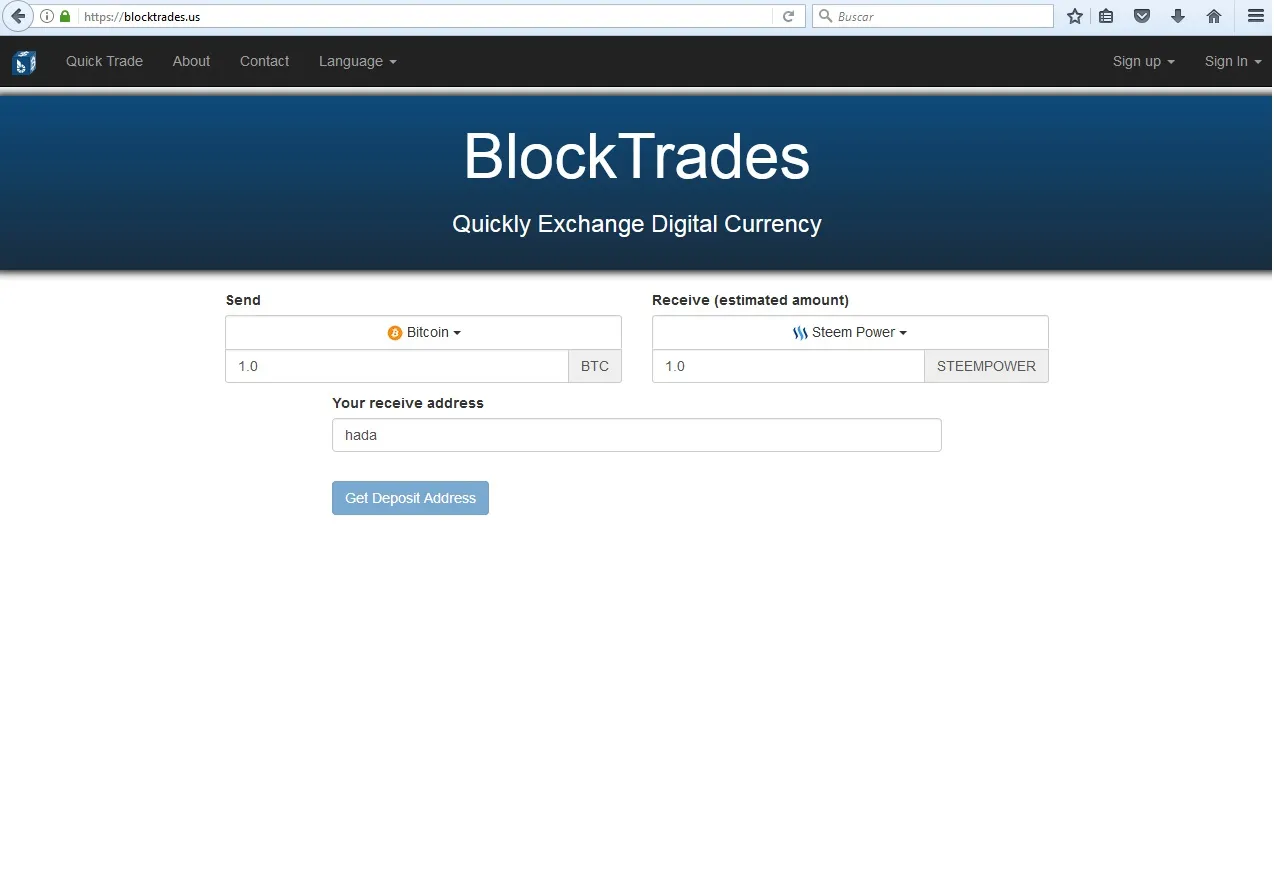
Task: Open the Quick Trade page
Action: pos(104,61)
